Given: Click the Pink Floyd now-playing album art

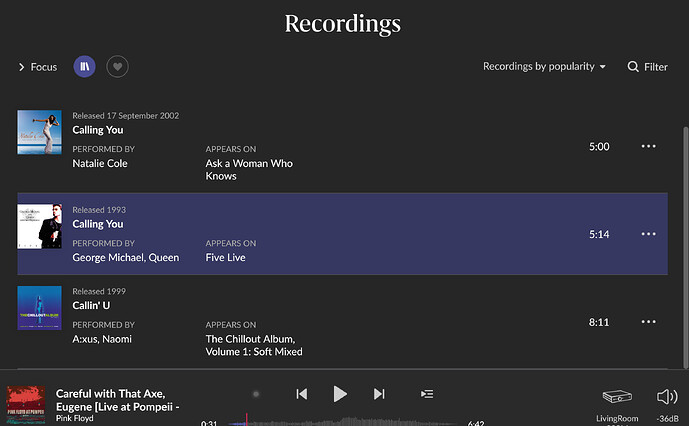Looking at the screenshot, I should click(x=26, y=405).
